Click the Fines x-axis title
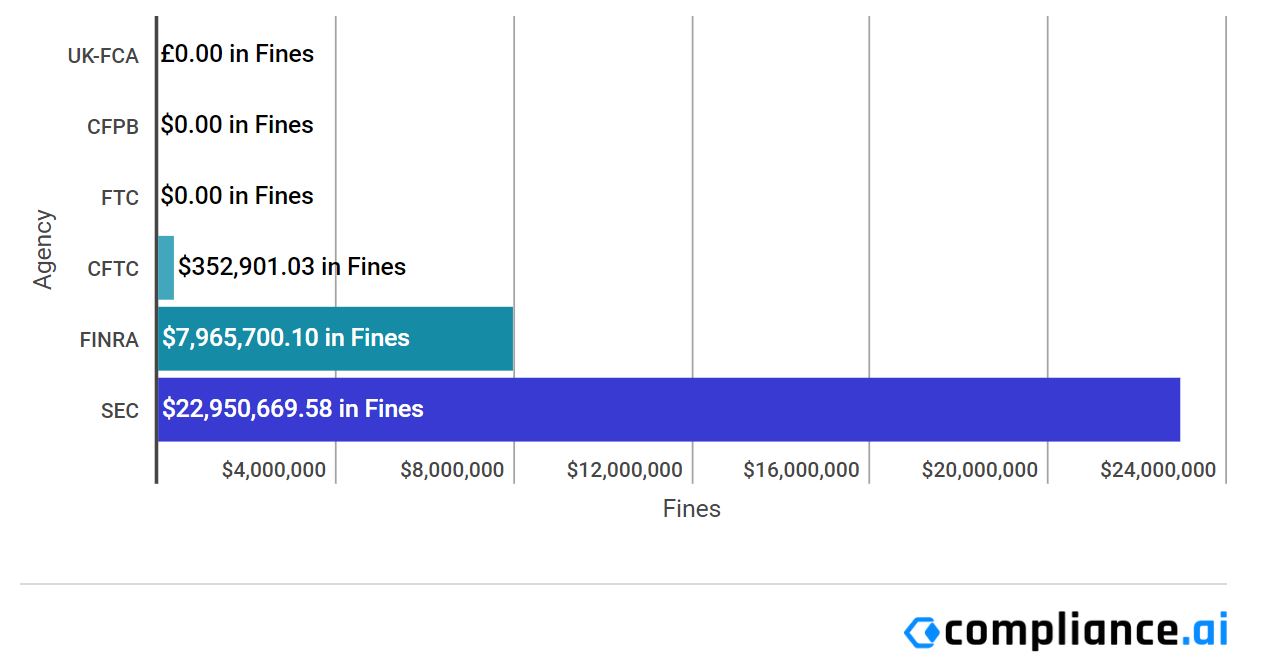 (x=691, y=509)
